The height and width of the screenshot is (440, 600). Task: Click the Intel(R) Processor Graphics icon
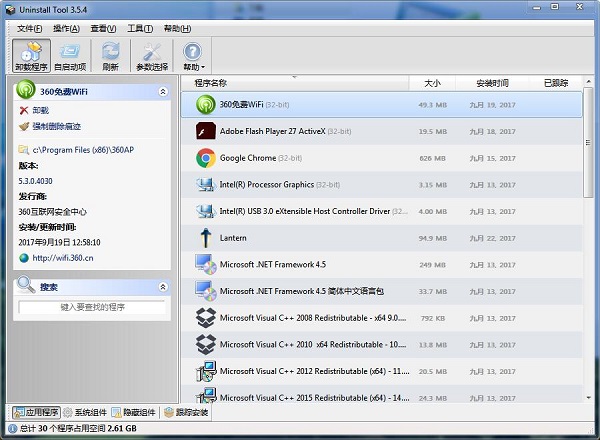tap(206, 185)
